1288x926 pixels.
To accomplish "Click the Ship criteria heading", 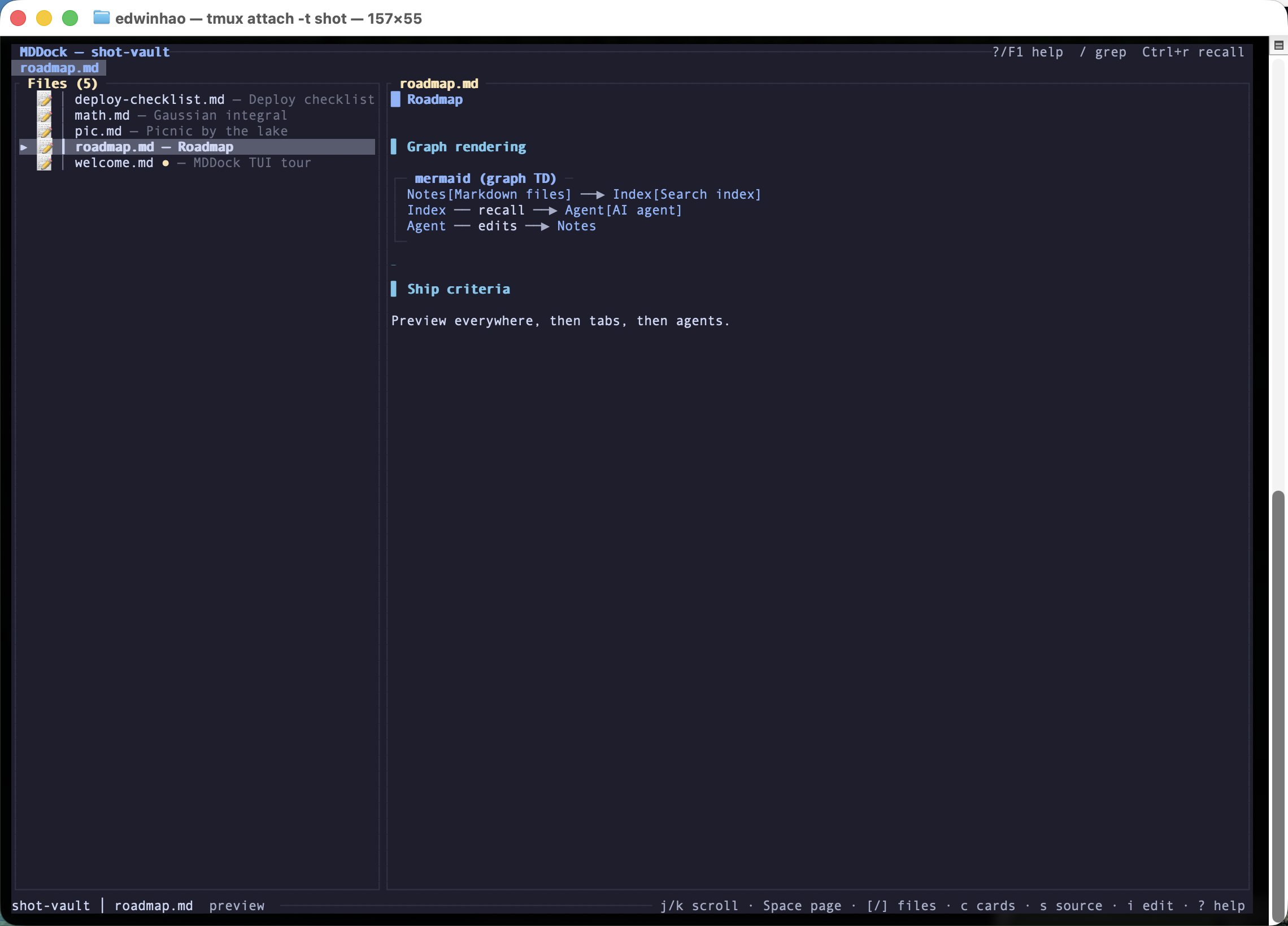I will pyautogui.click(x=458, y=289).
